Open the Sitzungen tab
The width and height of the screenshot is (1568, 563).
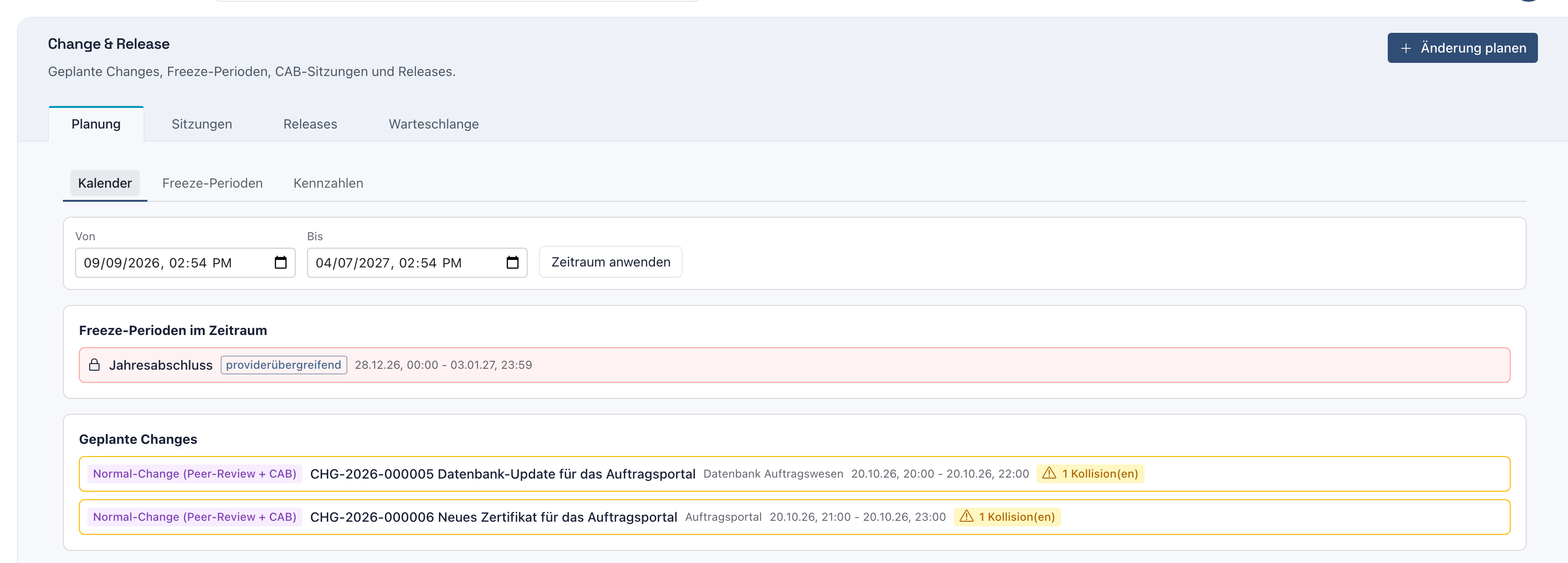pos(201,124)
